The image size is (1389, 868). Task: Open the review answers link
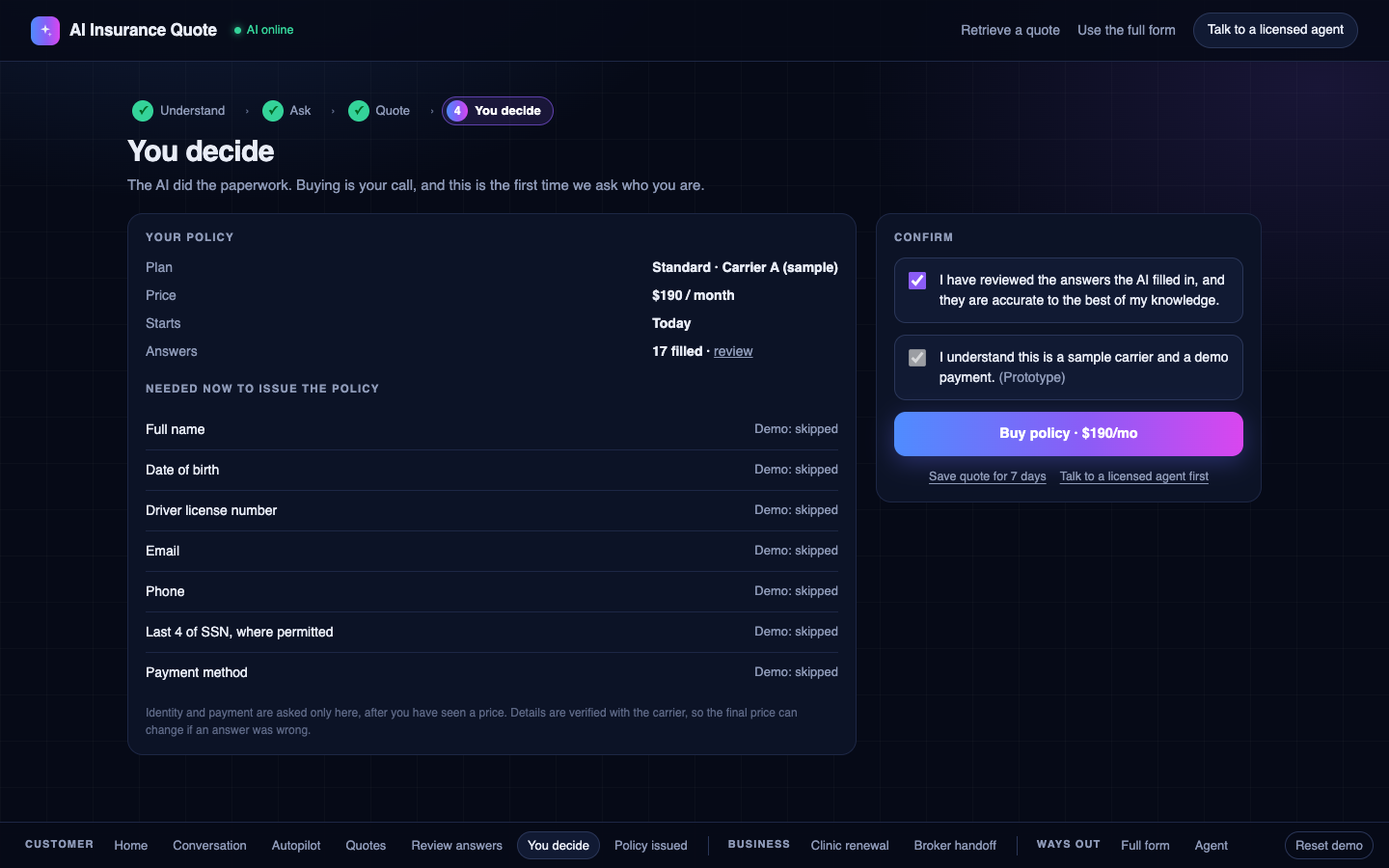point(733,351)
